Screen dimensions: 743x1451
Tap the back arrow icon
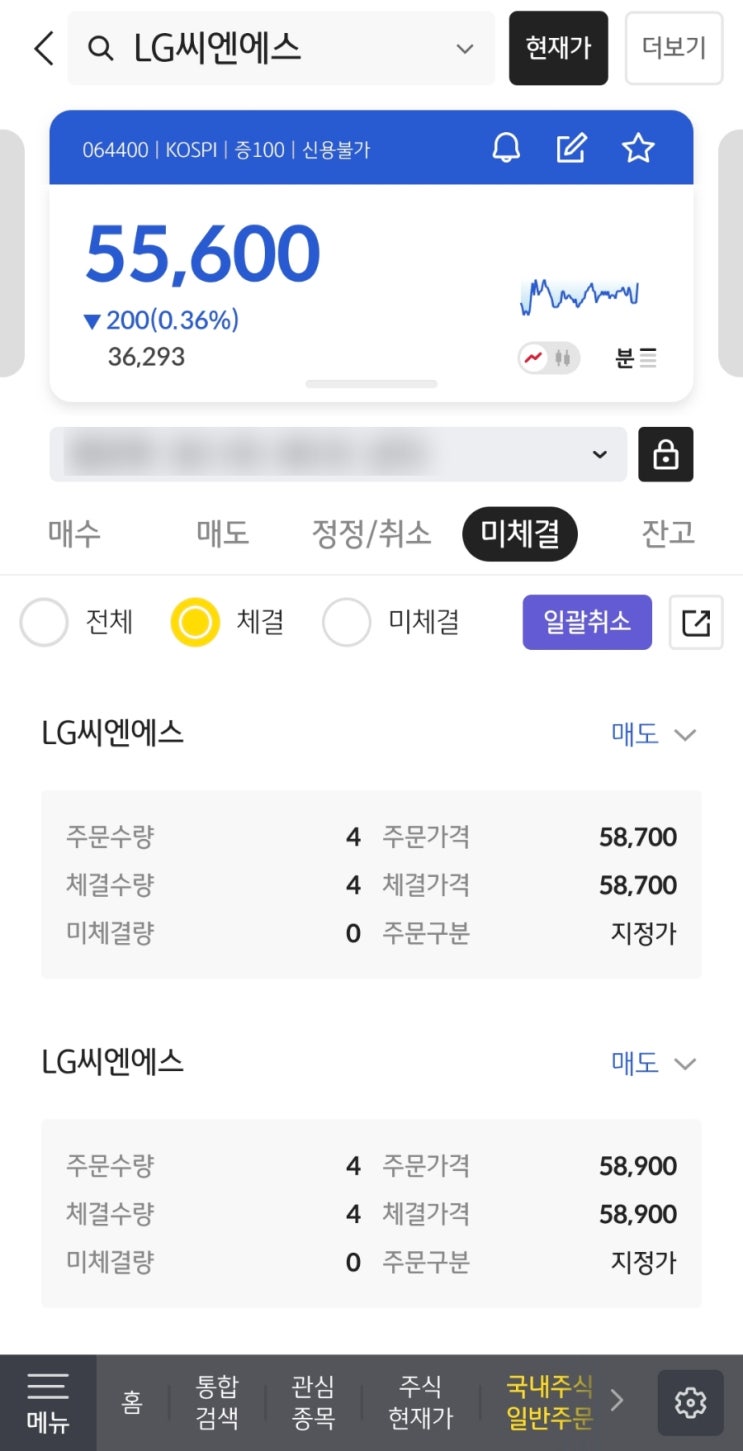click(43, 48)
